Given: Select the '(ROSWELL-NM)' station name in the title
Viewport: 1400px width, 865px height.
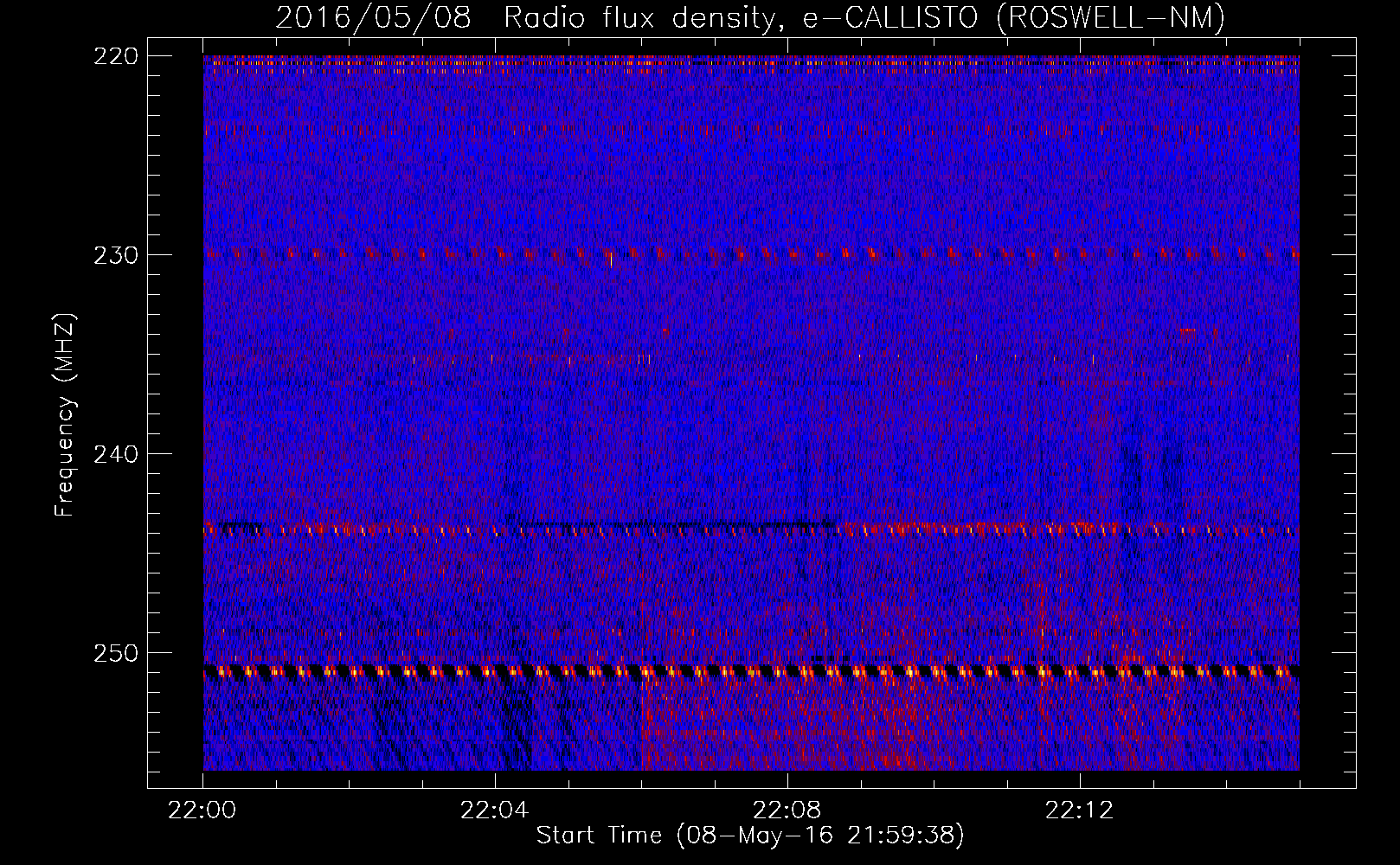Looking at the screenshot, I should pyautogui.click(x=1111, y=17).
